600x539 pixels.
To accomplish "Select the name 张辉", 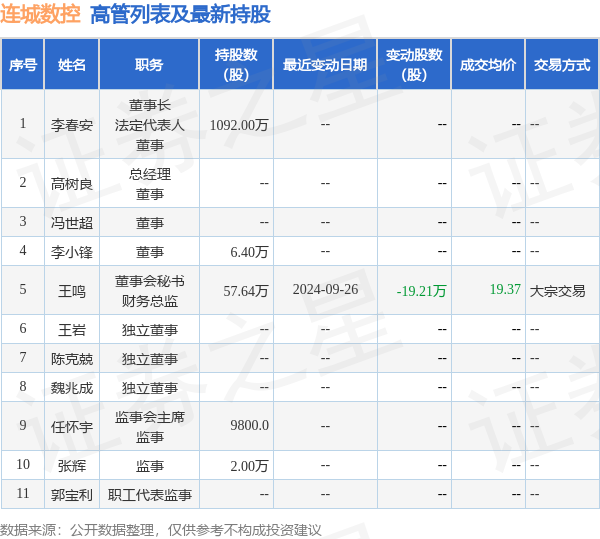I will click(72, 466).
